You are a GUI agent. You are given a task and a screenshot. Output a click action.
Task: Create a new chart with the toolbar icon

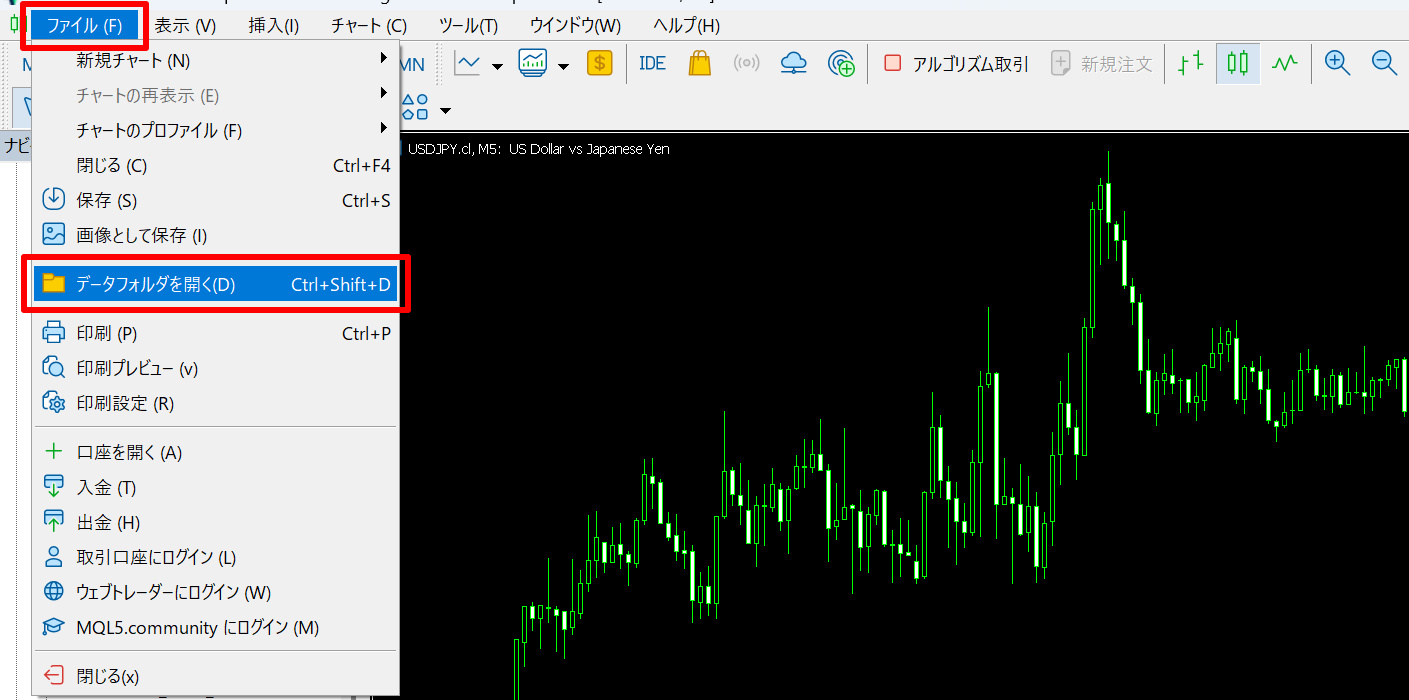tap(468, 62)
